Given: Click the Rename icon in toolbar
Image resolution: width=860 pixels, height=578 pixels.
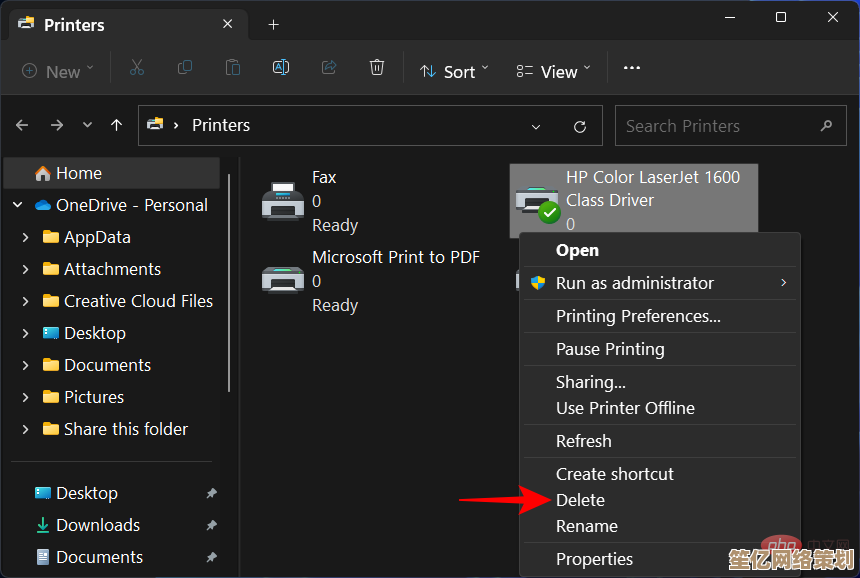Looking at the screenshot, I should 281,68.
